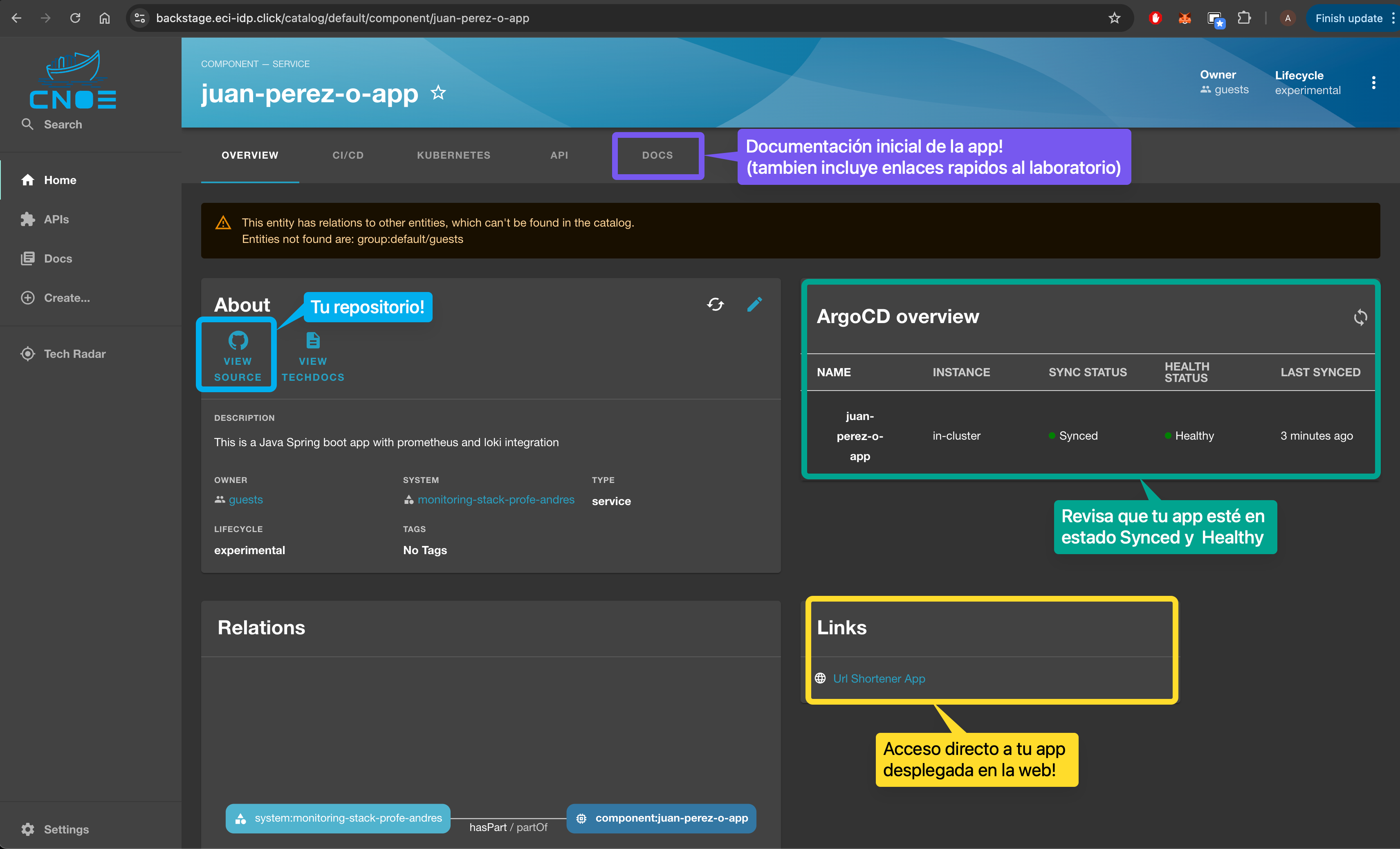Click the guests owner link
This screenshot has height=849, width=1400.
point(245,499)
